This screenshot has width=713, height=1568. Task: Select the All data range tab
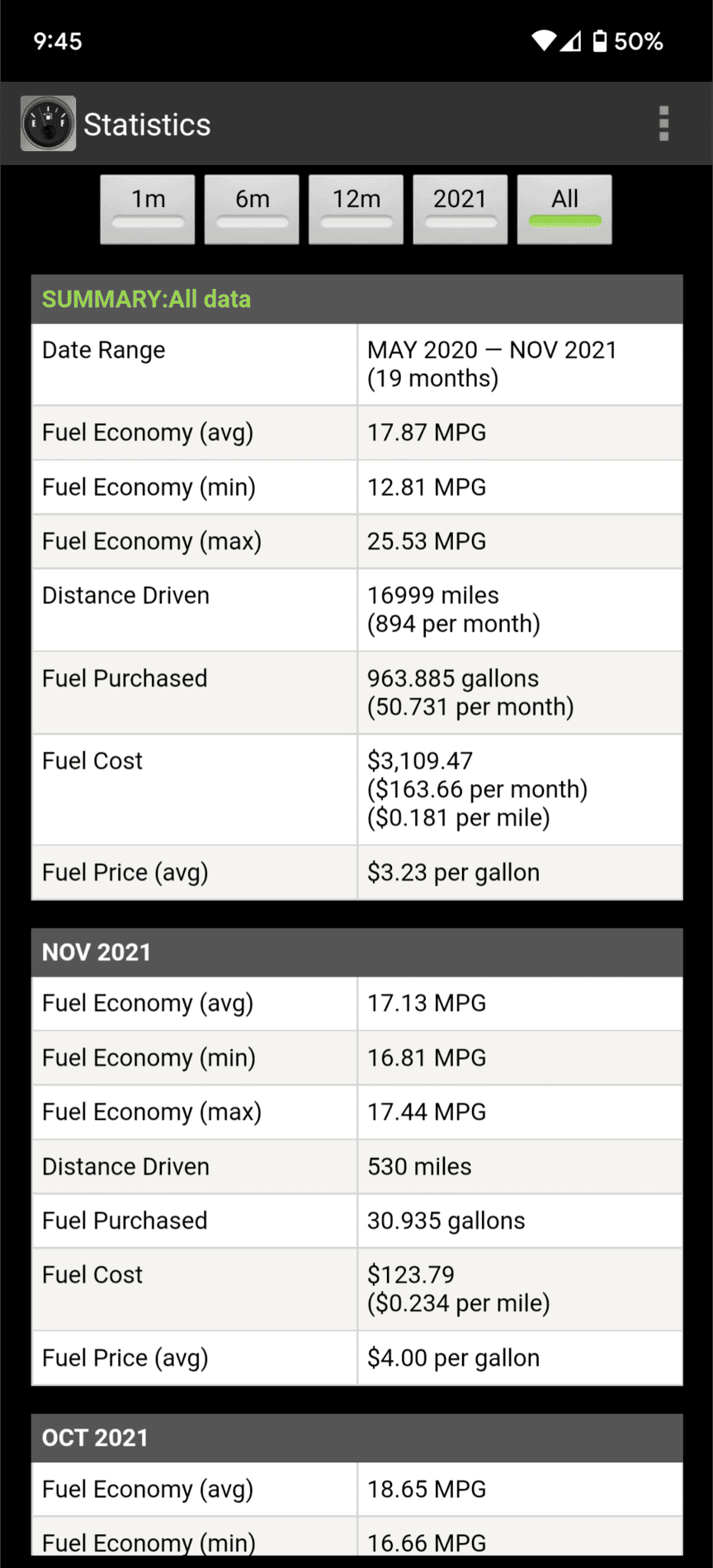pyautogui.click(x=564, y=209)
